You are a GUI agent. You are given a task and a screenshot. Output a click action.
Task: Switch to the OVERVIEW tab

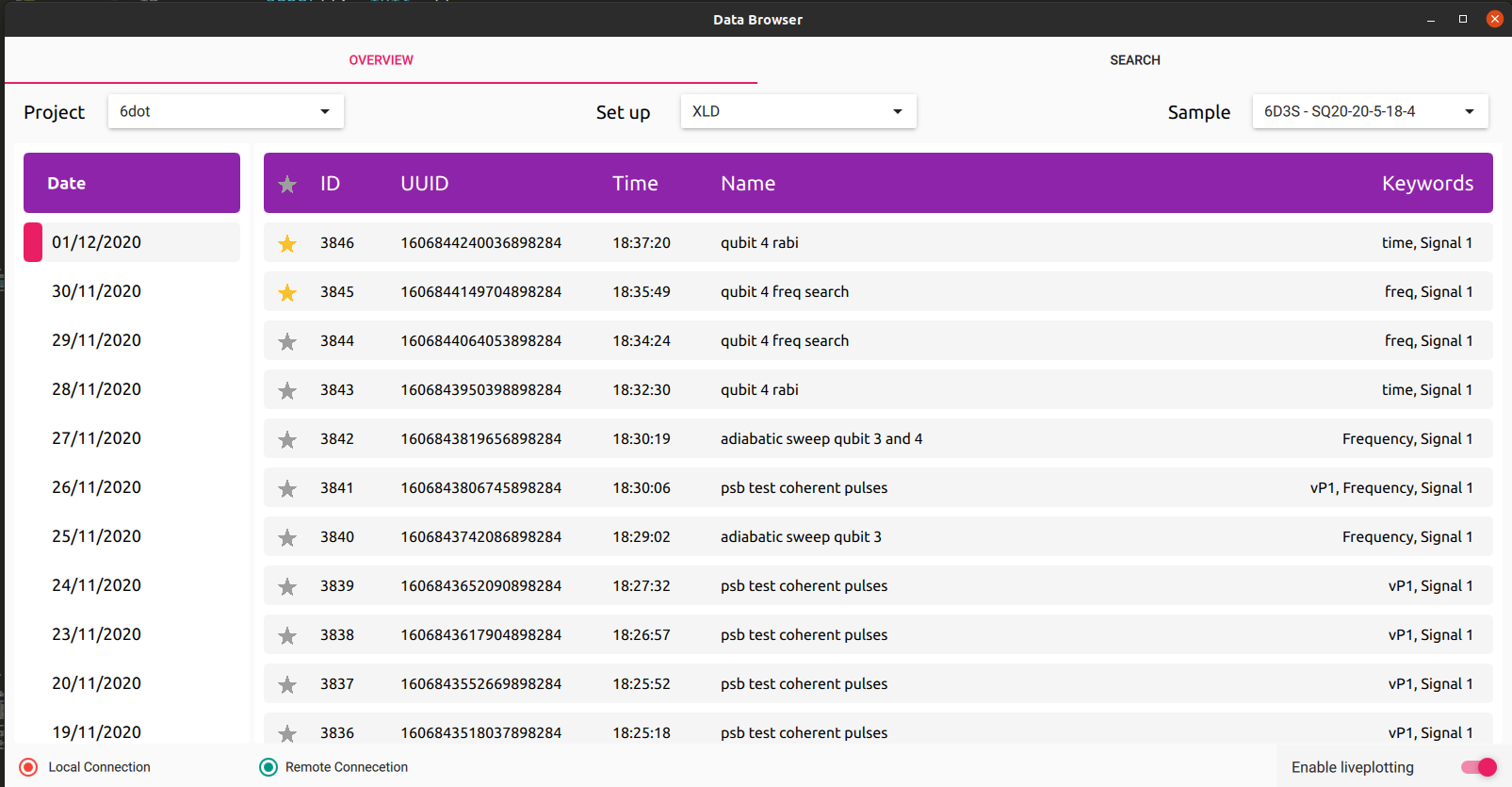pyautogui.click(x=381, y=60)
